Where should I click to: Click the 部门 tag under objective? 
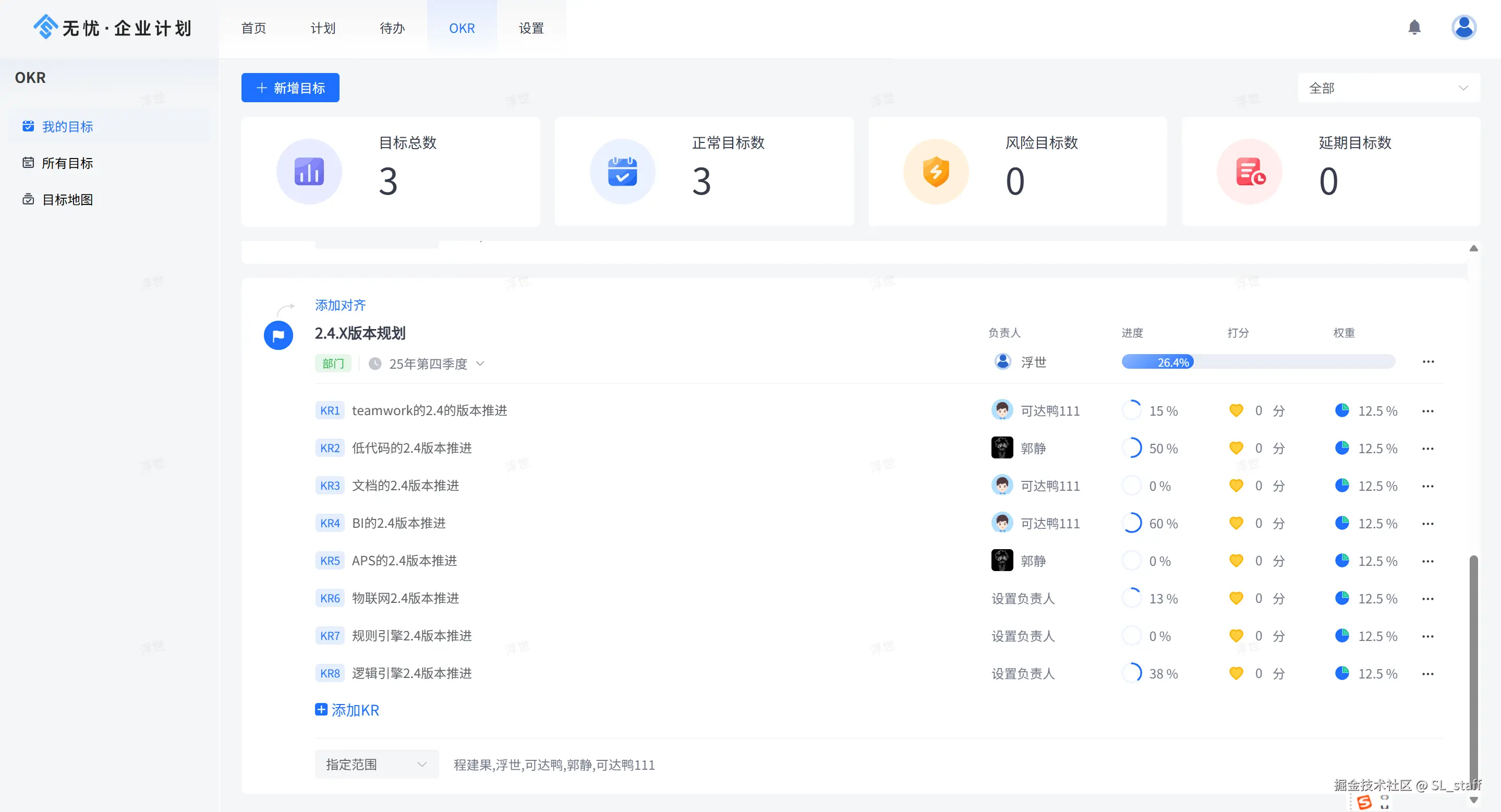333,364
